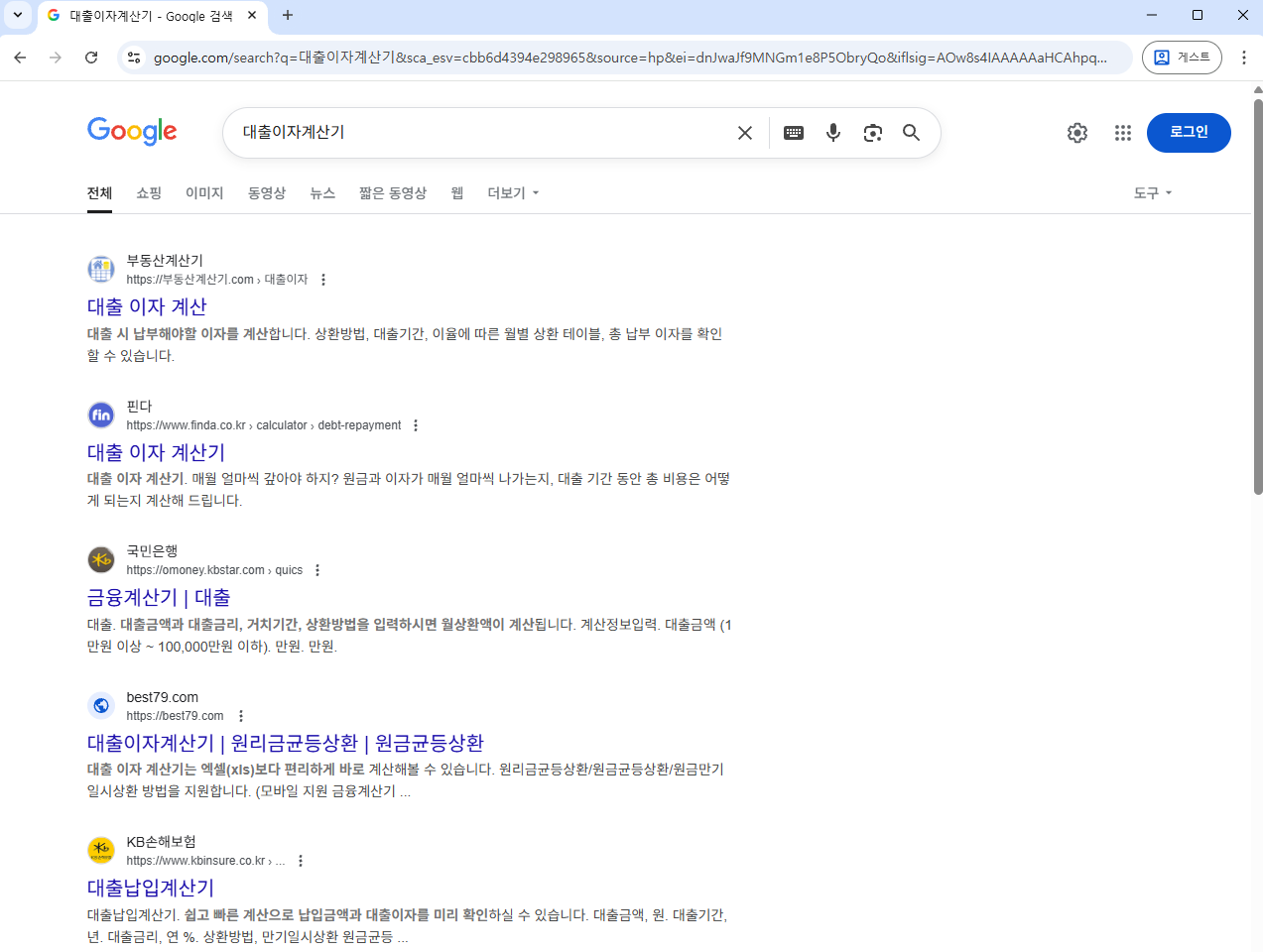Reload the current page
Image resolution: width=1263 pixels, height=952 pixels.
point(91,58)
